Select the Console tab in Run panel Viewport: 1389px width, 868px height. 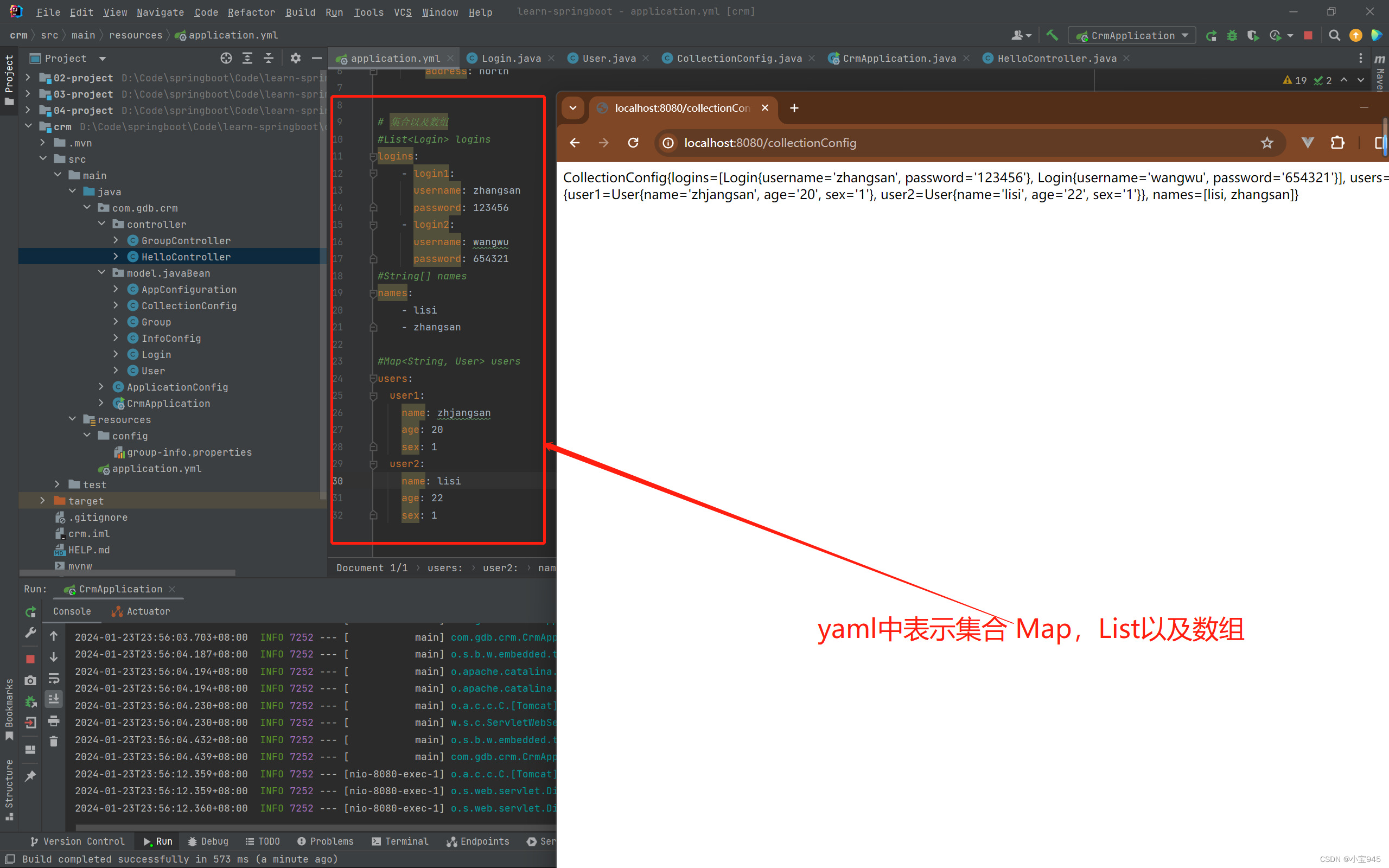coord(72,611)
